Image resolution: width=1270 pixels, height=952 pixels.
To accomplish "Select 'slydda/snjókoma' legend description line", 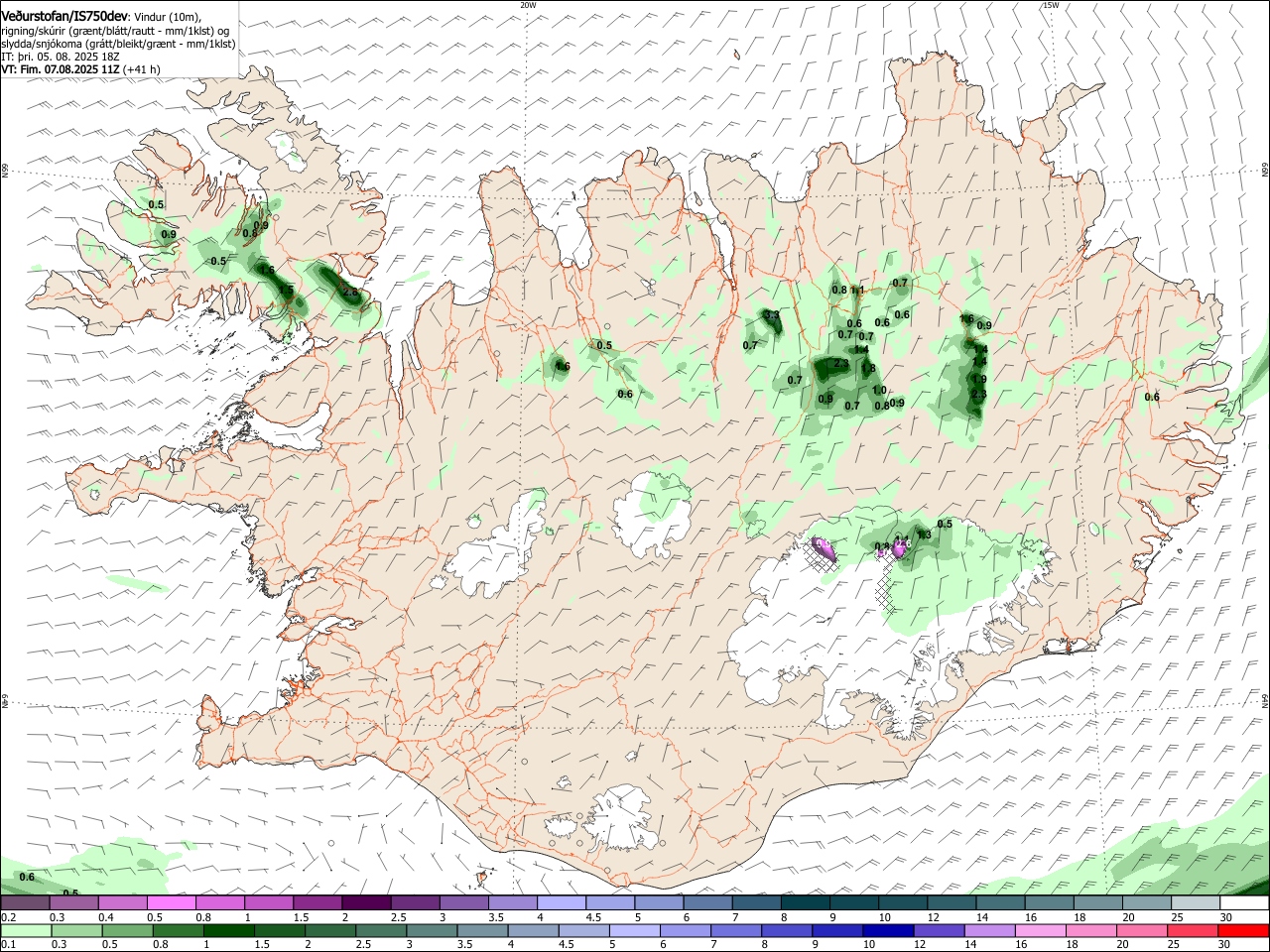I will (x=118, y=44).
